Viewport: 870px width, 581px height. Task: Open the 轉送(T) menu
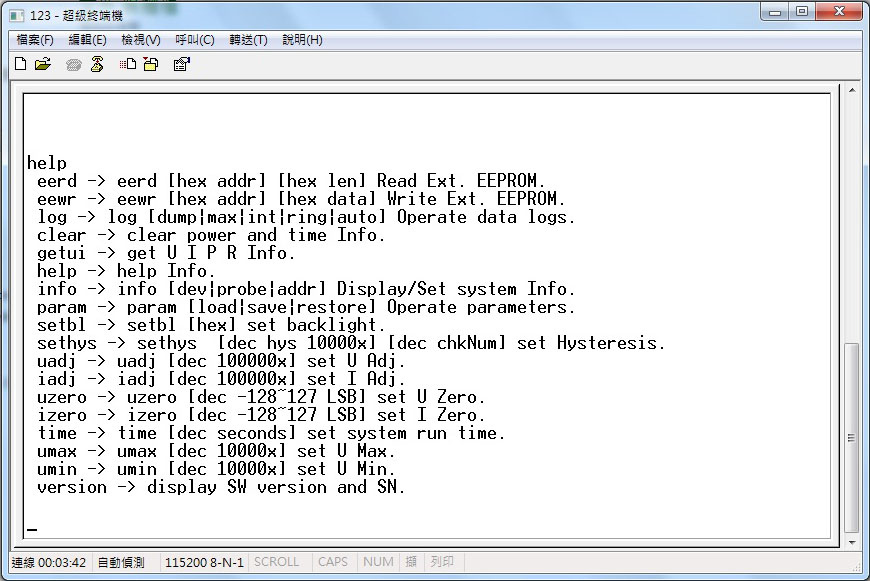(x=248, y=40)
